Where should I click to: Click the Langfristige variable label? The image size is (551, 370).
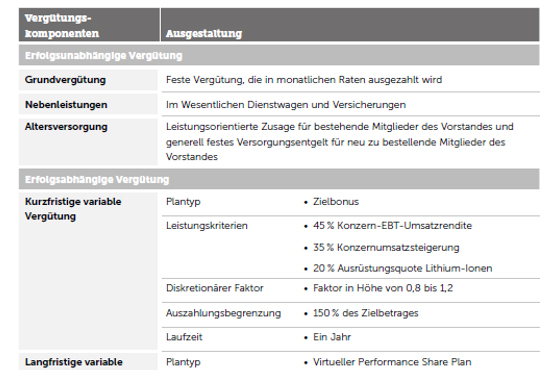coord(74,362)
